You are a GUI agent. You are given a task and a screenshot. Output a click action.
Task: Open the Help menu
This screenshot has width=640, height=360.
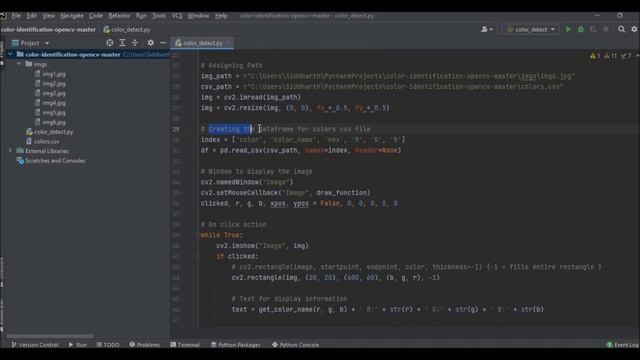[221, 16]
